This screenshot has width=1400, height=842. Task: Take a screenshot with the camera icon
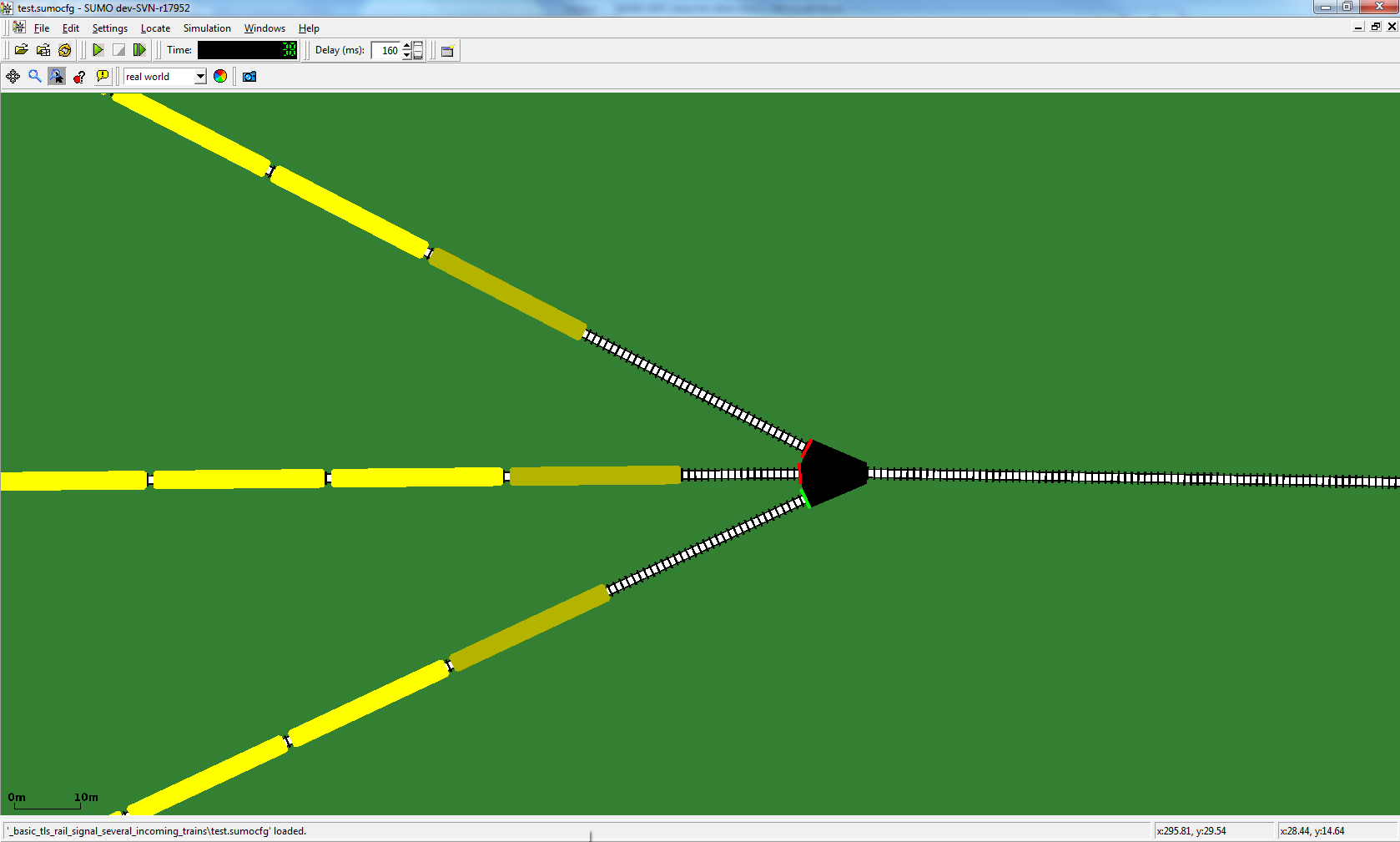click(249, 77)
